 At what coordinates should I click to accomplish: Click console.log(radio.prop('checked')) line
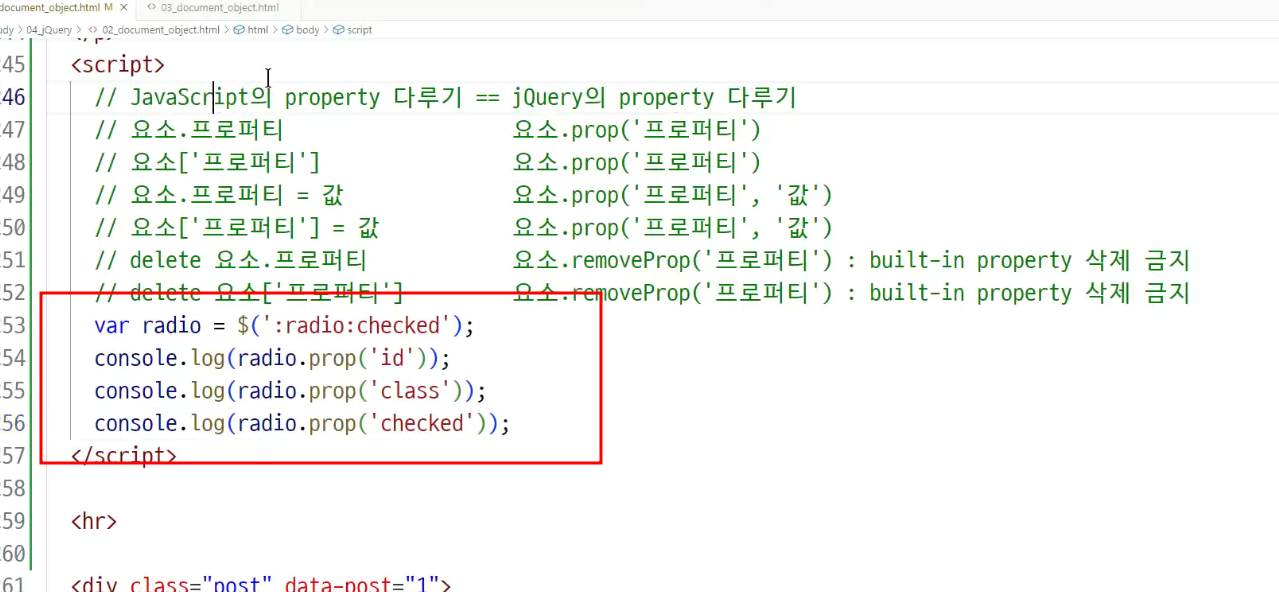pos(302,423)
